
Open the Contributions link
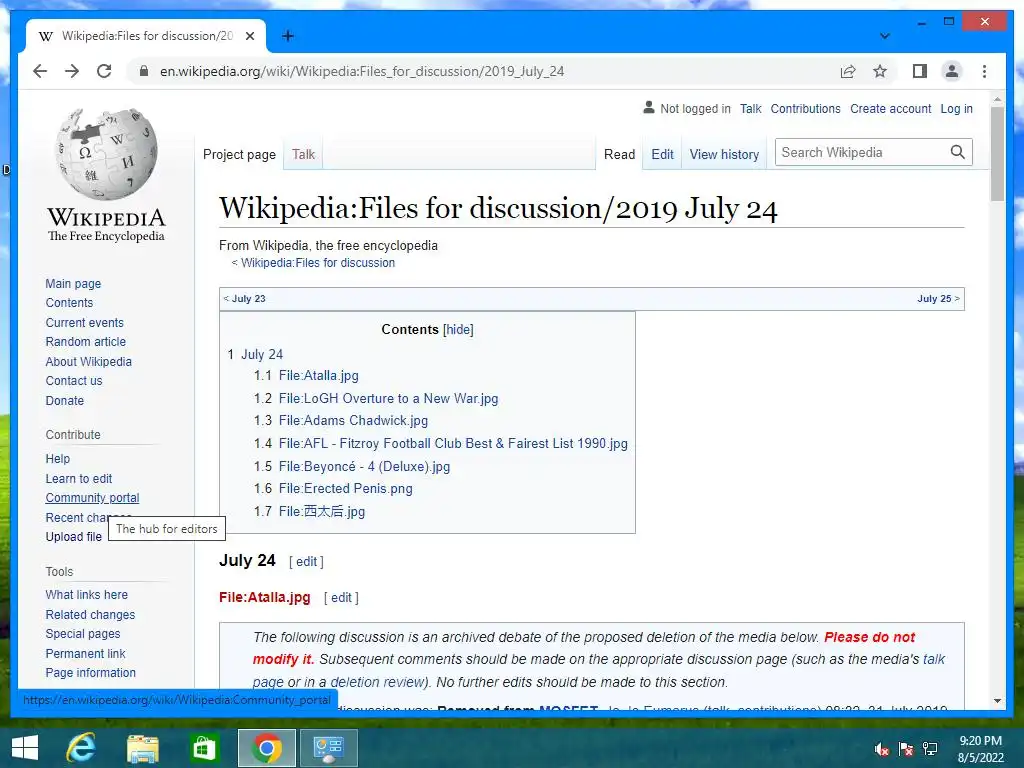pos(805,108)
